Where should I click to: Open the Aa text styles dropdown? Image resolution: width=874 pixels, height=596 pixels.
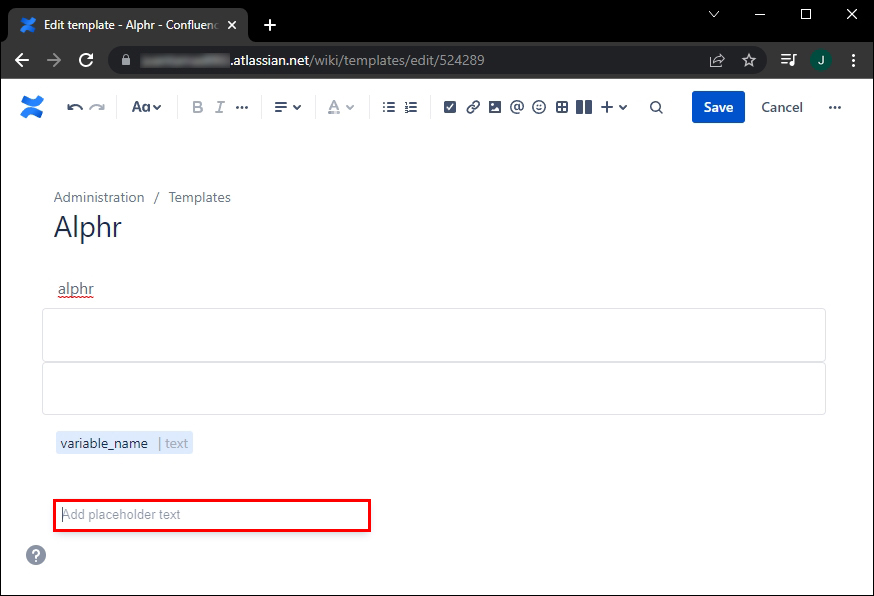(146, 107)
